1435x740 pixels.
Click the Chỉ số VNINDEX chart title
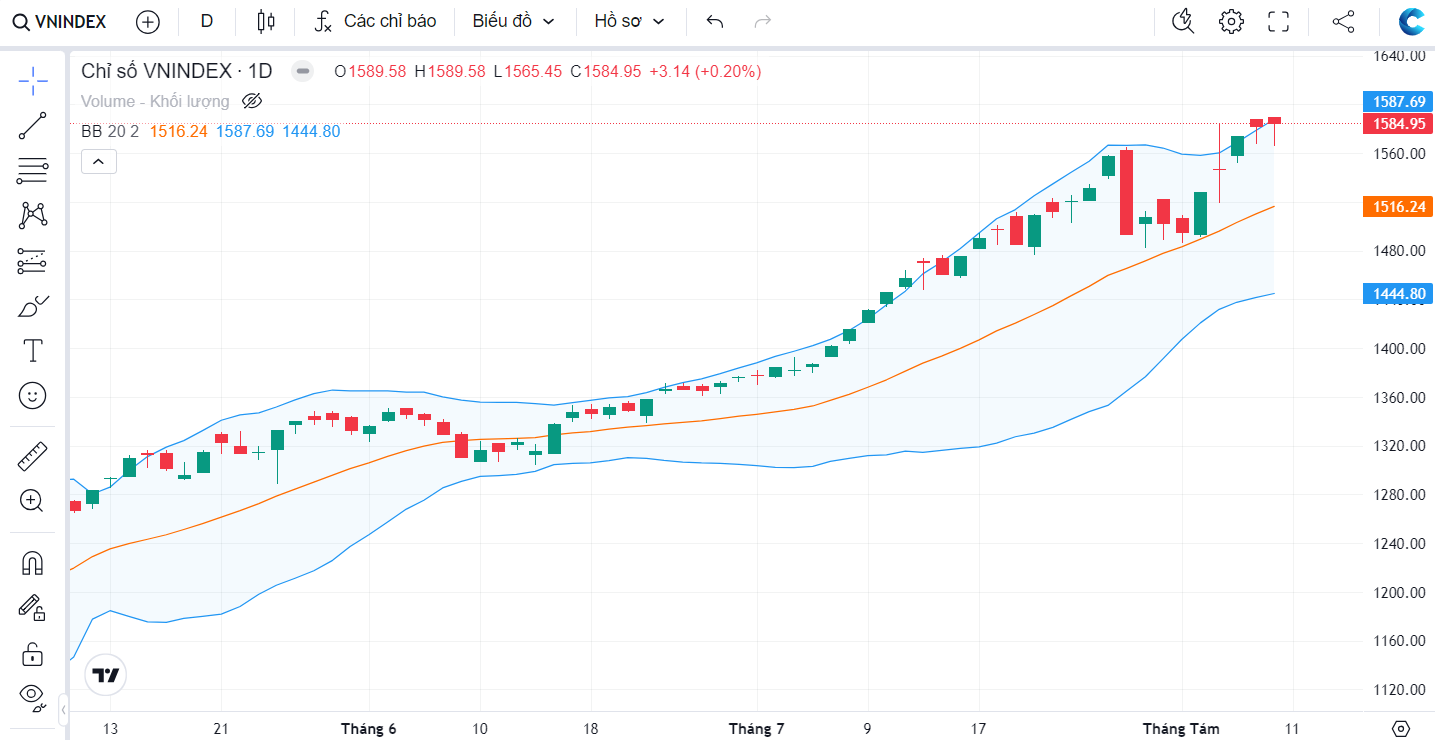tap(177, 71)
